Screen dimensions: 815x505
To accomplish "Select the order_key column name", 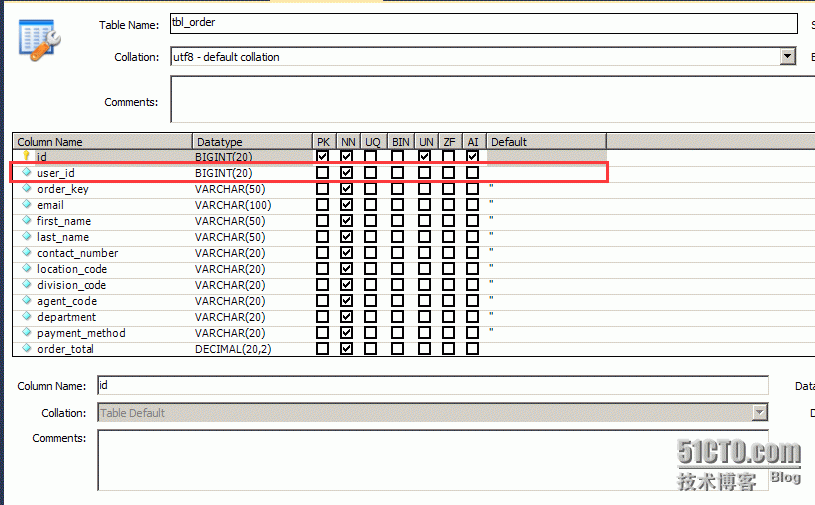I will click(x=63, y=189).
